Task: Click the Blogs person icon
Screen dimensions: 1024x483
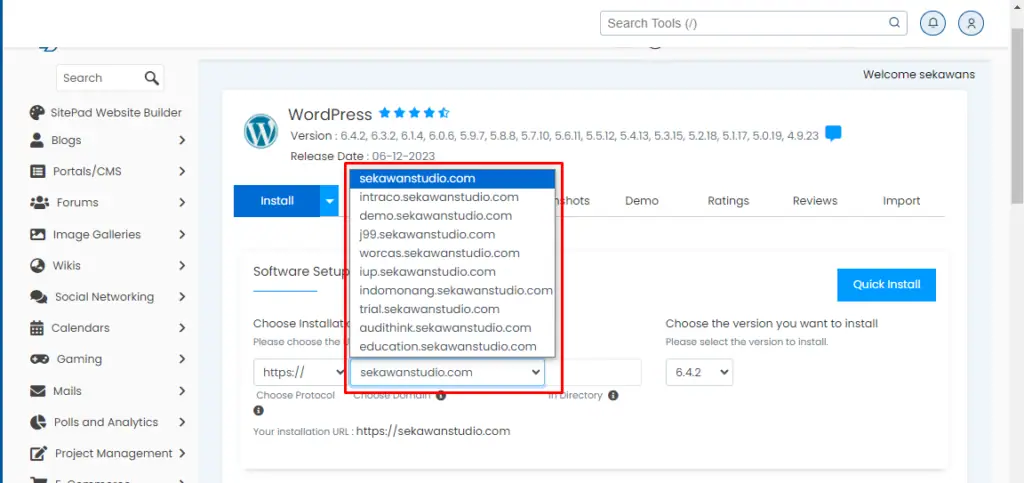Action: [x=37, y=140]
